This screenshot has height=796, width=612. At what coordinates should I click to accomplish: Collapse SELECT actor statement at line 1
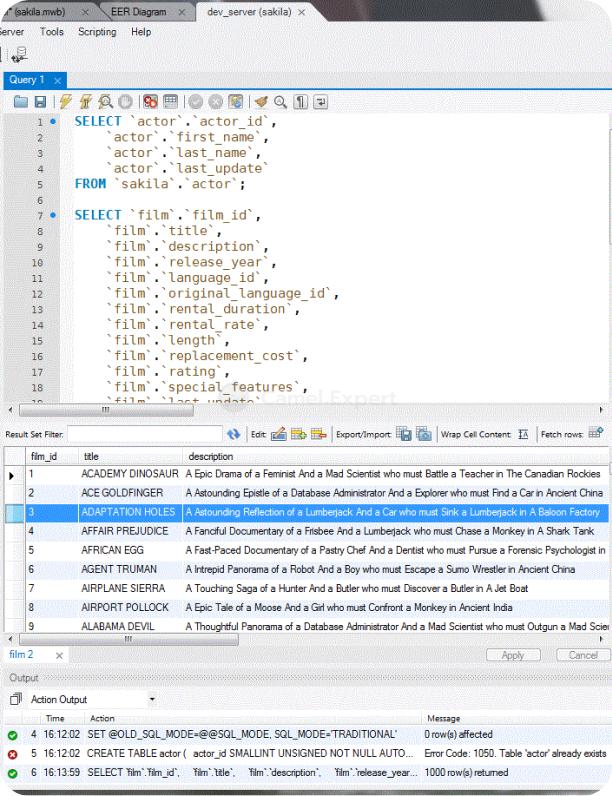pos(51,122)
